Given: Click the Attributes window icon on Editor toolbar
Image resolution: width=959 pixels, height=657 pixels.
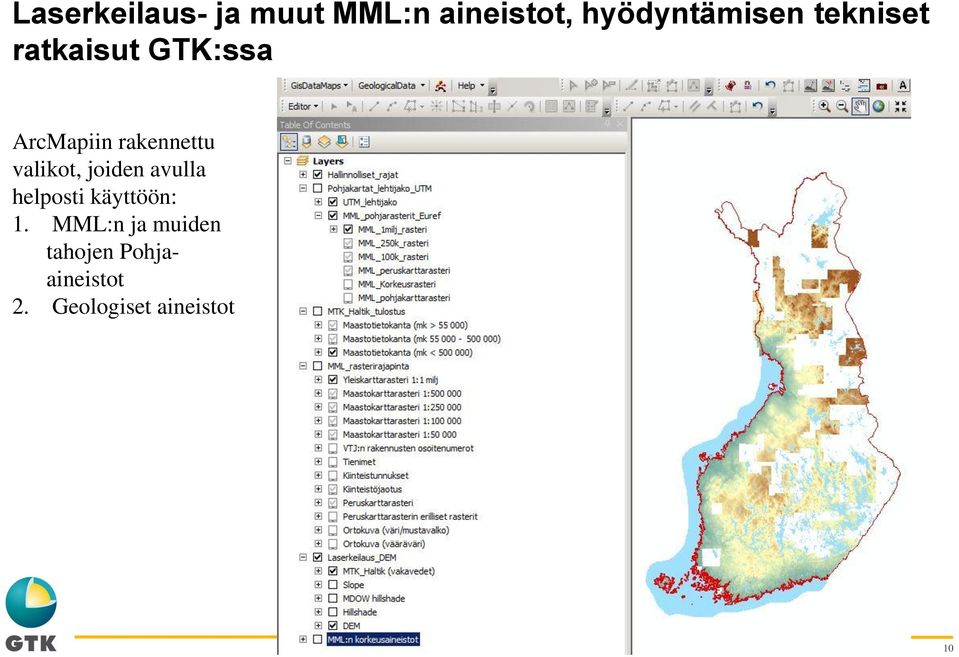Looking at the screenshot, I should (551, 106).
